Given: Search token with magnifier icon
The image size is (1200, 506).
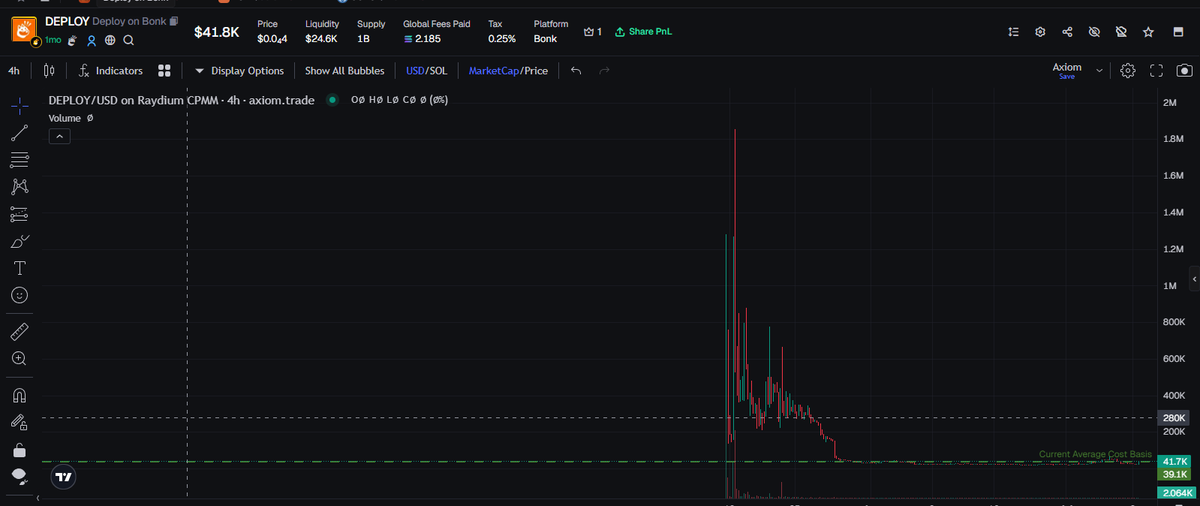Looking at the screenshot, I should pos(128,41).
